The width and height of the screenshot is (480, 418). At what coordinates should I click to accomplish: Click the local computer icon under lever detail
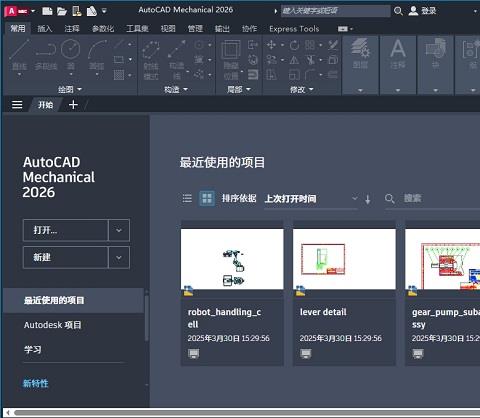[306, 354]
